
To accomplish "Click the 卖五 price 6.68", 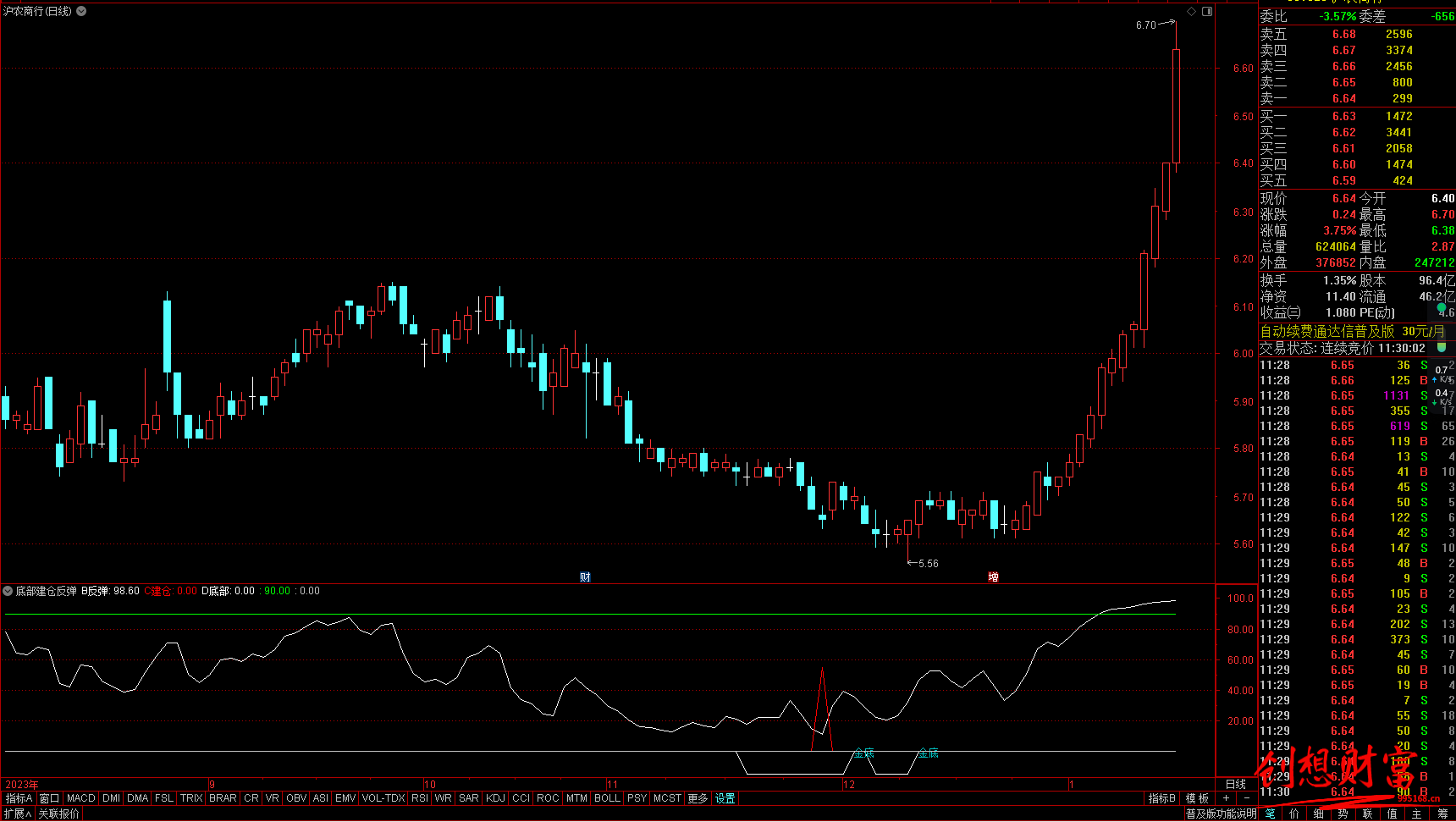I will click(x=1344, y=35).
